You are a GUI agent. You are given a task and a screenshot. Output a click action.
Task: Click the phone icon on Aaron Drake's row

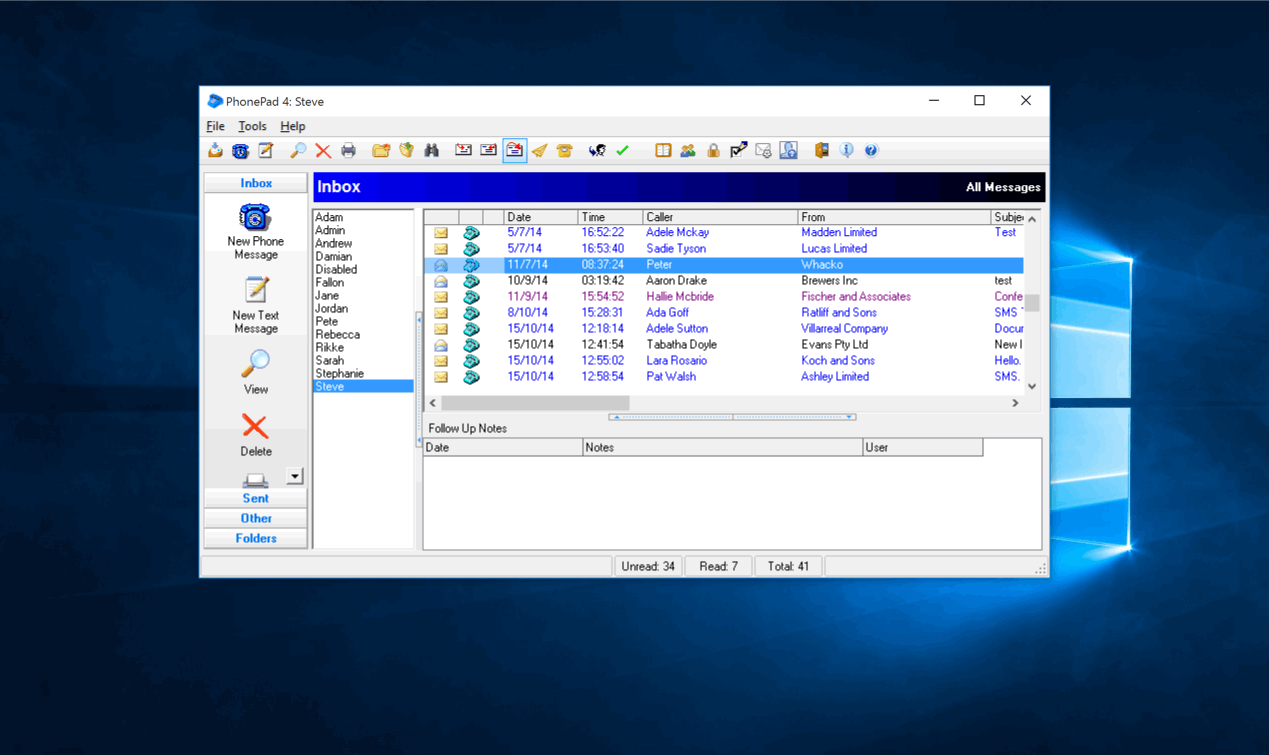click(471, 281)
